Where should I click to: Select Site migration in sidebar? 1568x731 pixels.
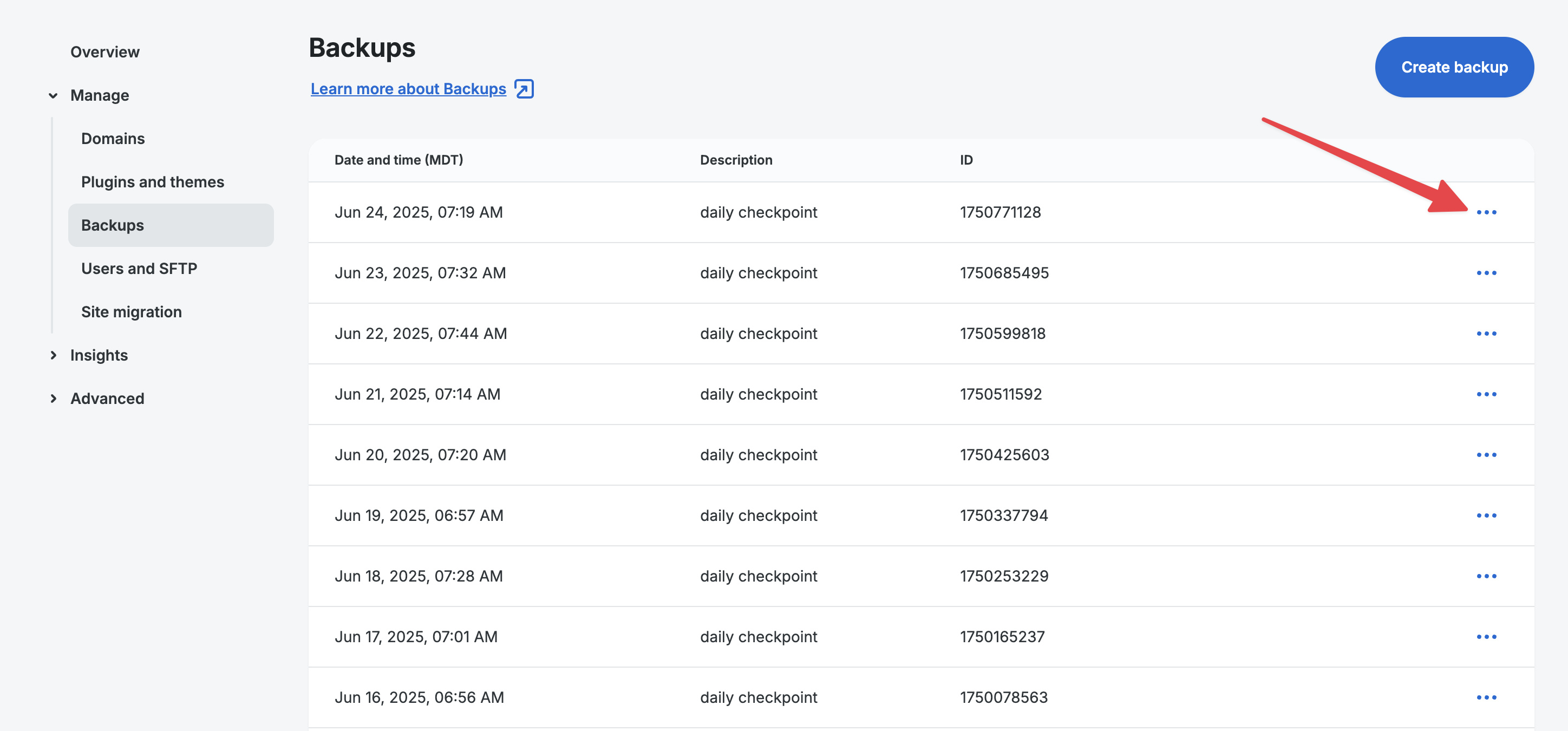(x=131, y=312)
